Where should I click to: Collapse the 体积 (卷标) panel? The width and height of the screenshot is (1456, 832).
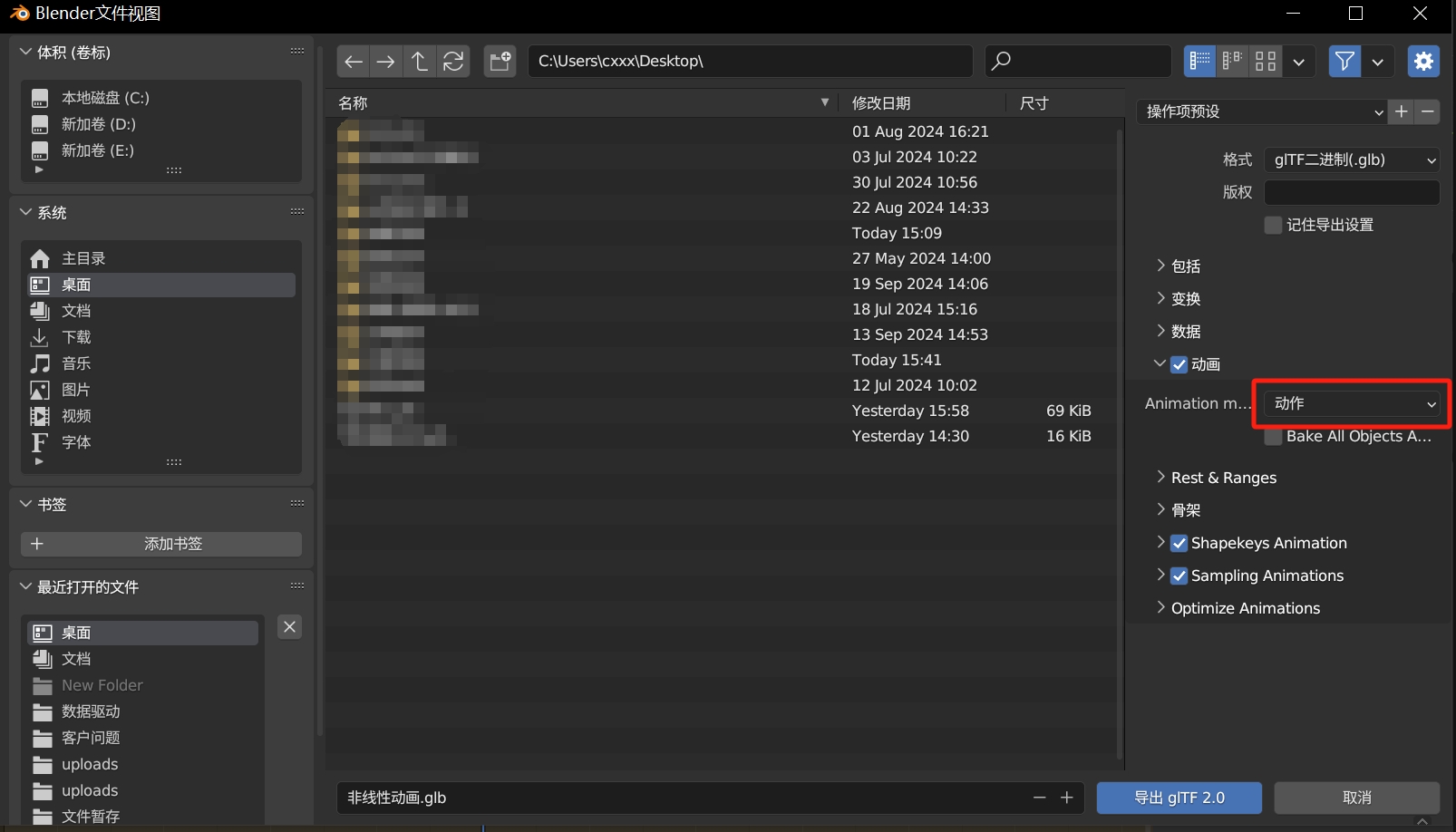coord(25,52)
